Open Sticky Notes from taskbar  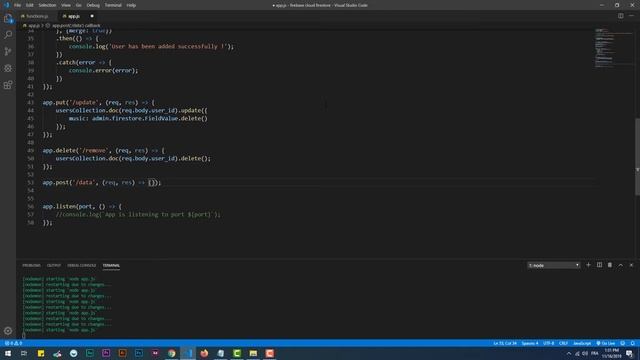point(41,353)
